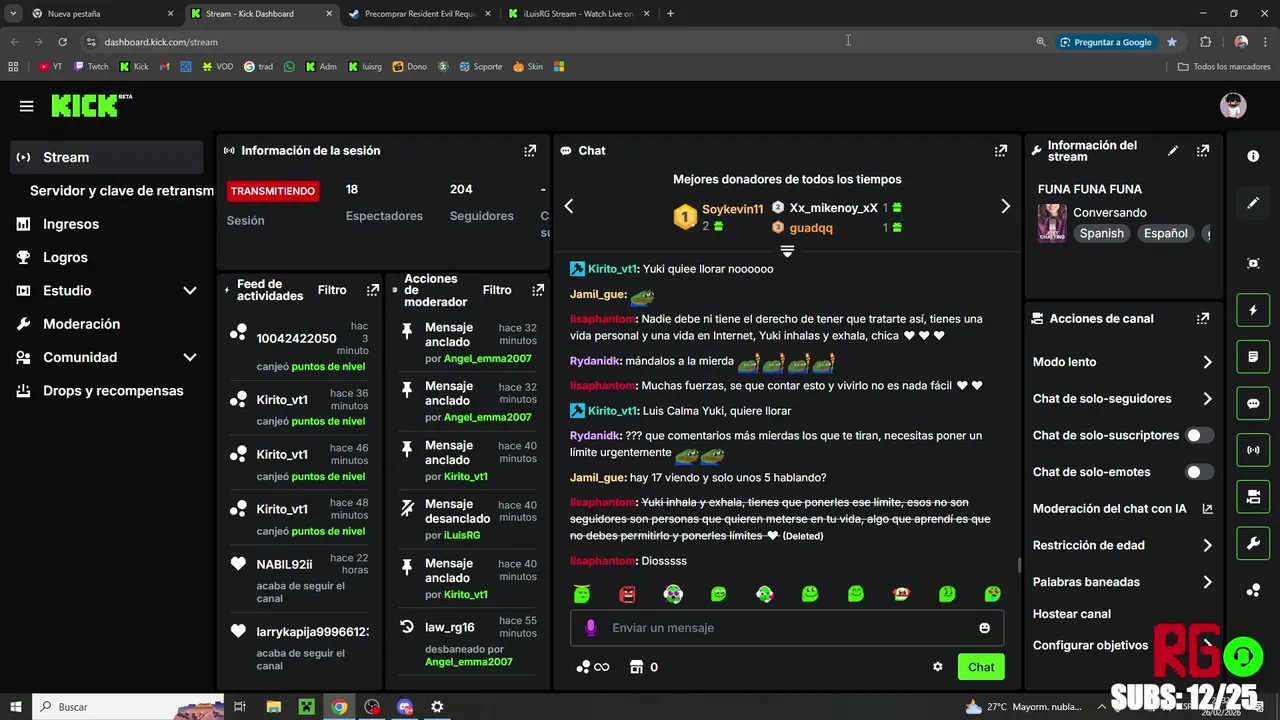Toggle Chat de solo-suscriptores switch

pos(1199,435)
